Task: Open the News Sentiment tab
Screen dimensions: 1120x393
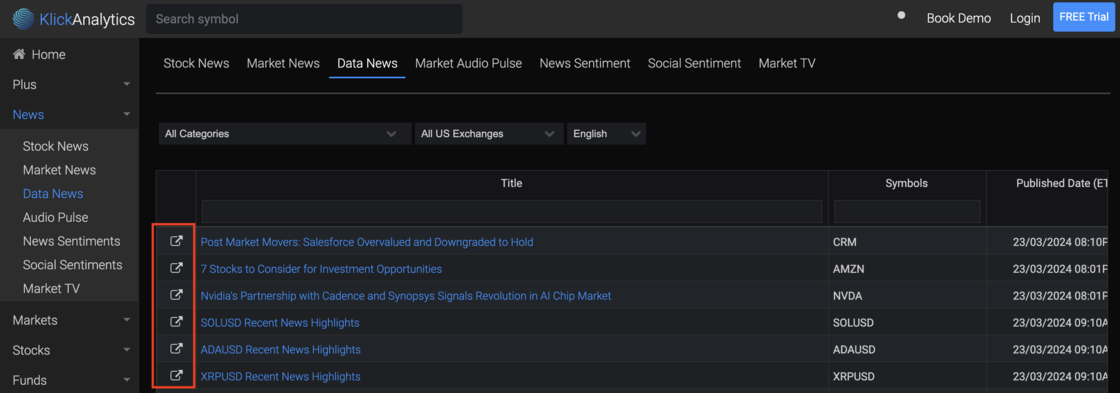Action: [x=585, y=64]
